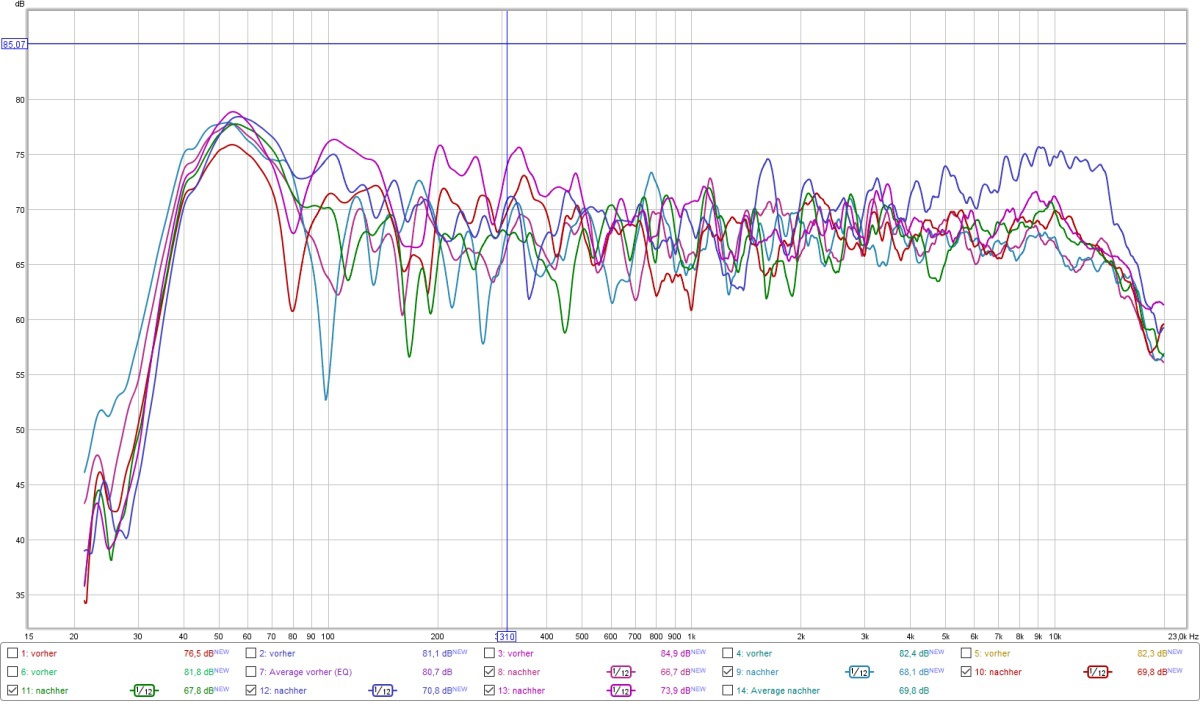Disable the '12: nachher' trace

click(x=251, y=690)
